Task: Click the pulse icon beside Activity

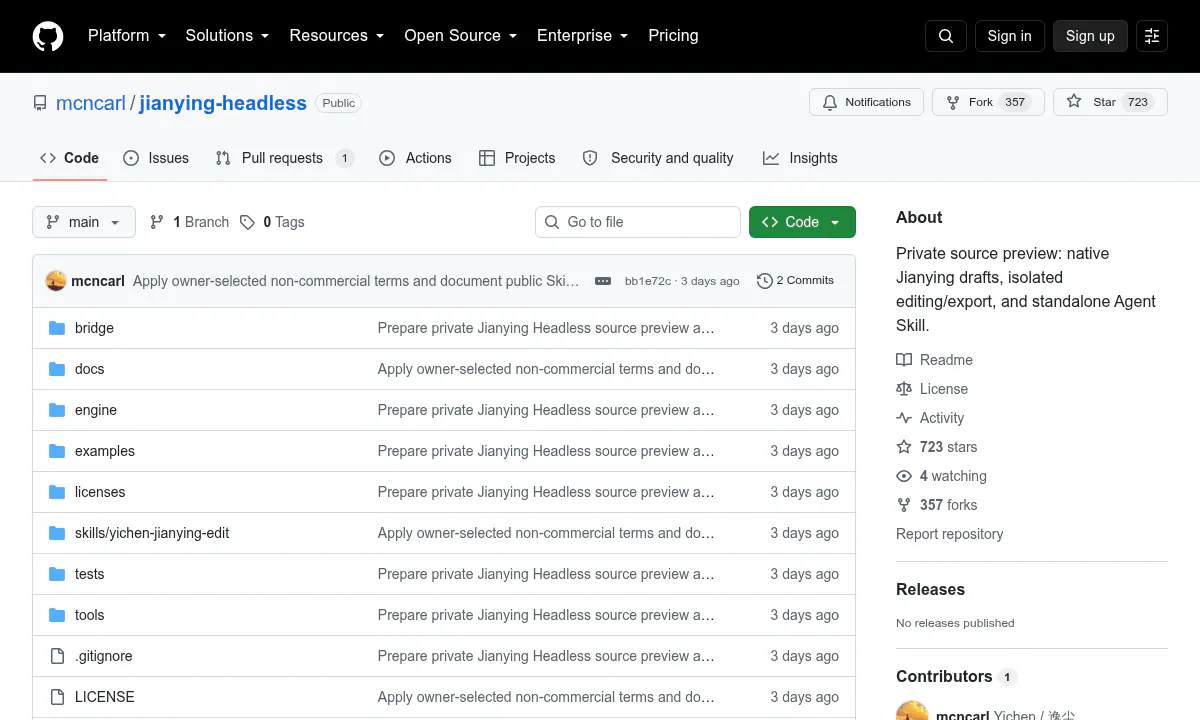Action: point(904,418)
